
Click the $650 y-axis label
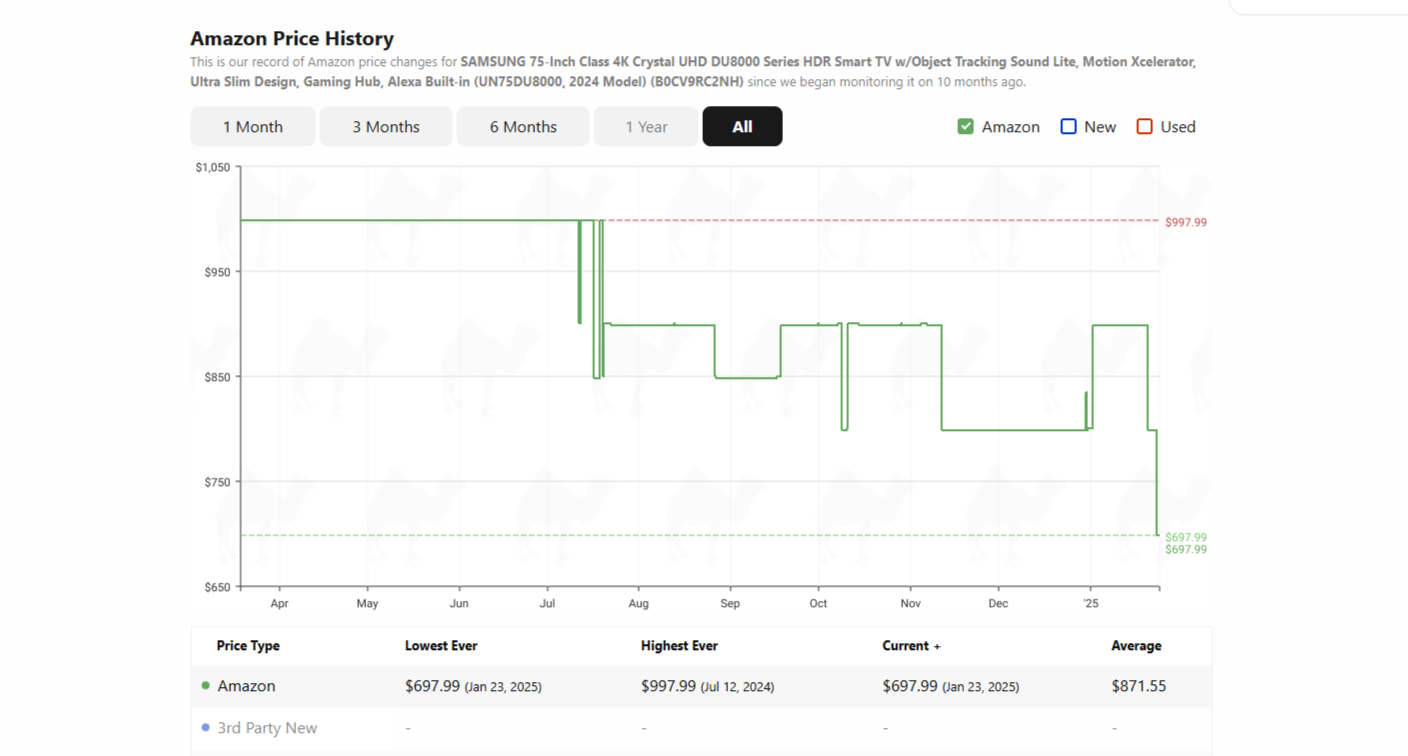pos(217,587)
